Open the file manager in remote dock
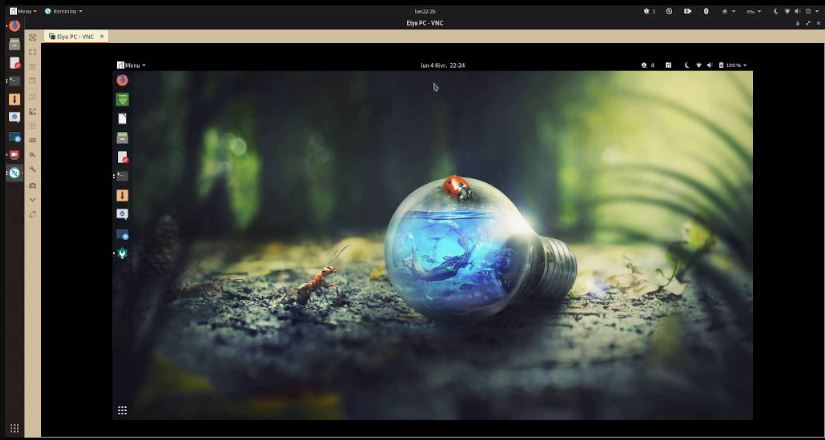The height and width of the screenshot is (440, 825). click(122, 138)
